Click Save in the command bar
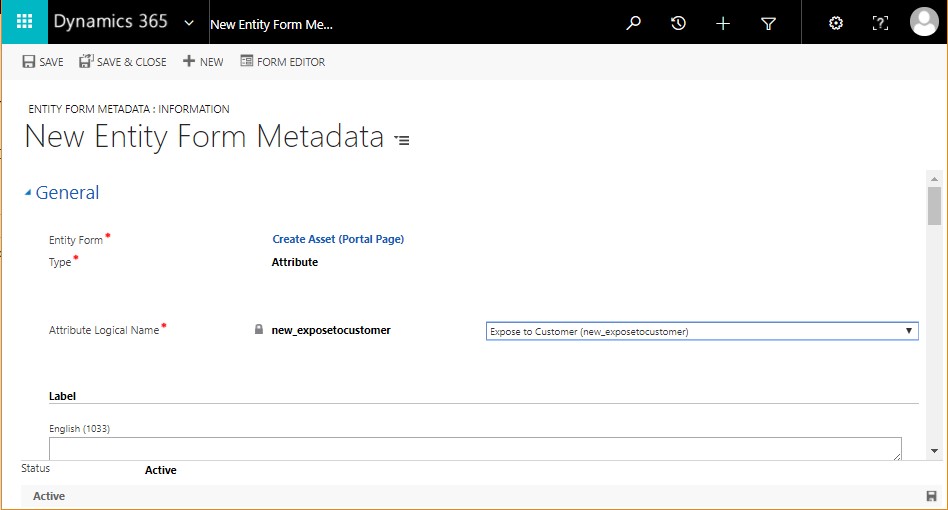 [43, 62]
